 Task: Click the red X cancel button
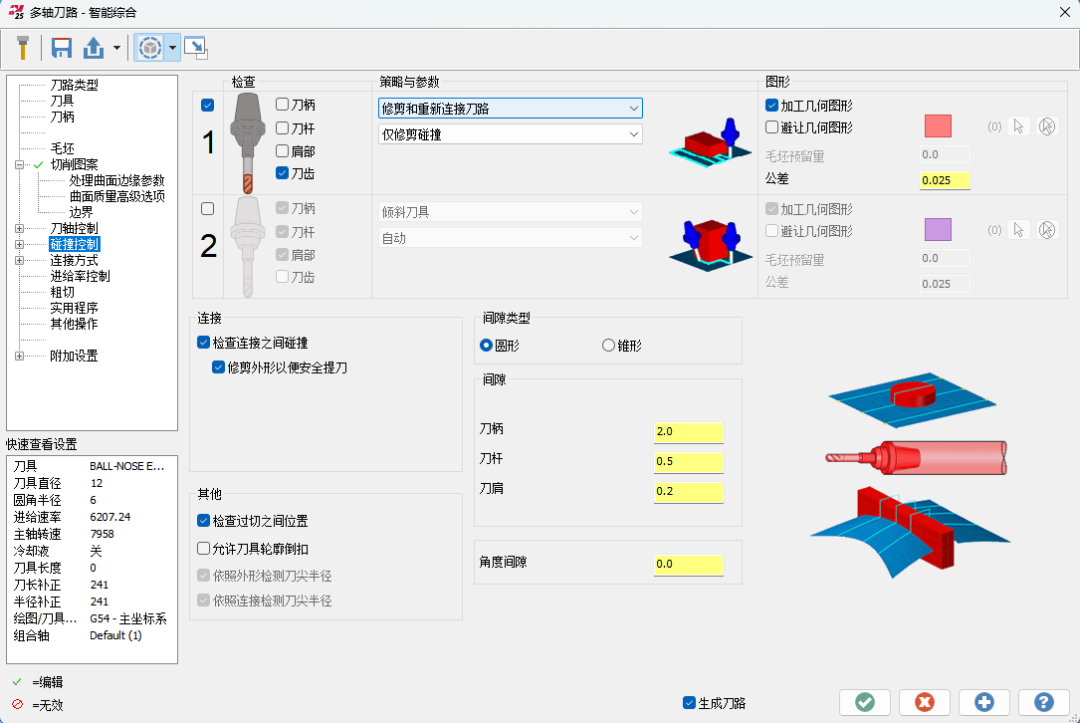tap(924, 702)
